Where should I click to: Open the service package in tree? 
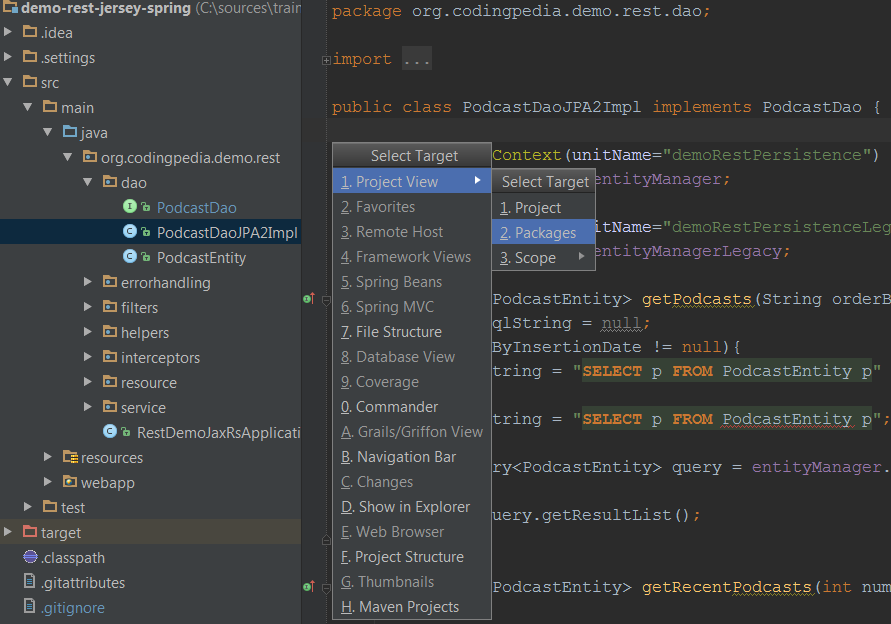pos(143,407)
